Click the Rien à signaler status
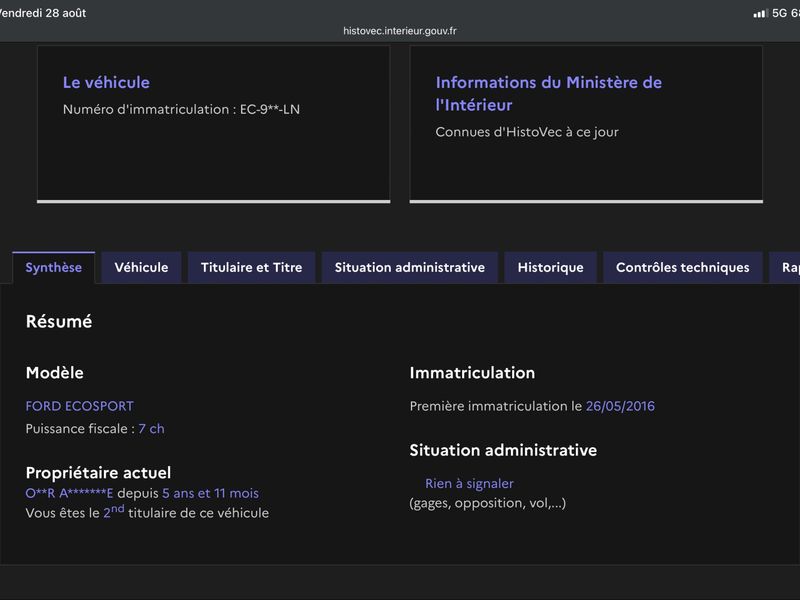Image resolution: width=800 pixels, height=600 pixels. click(469, 484)
